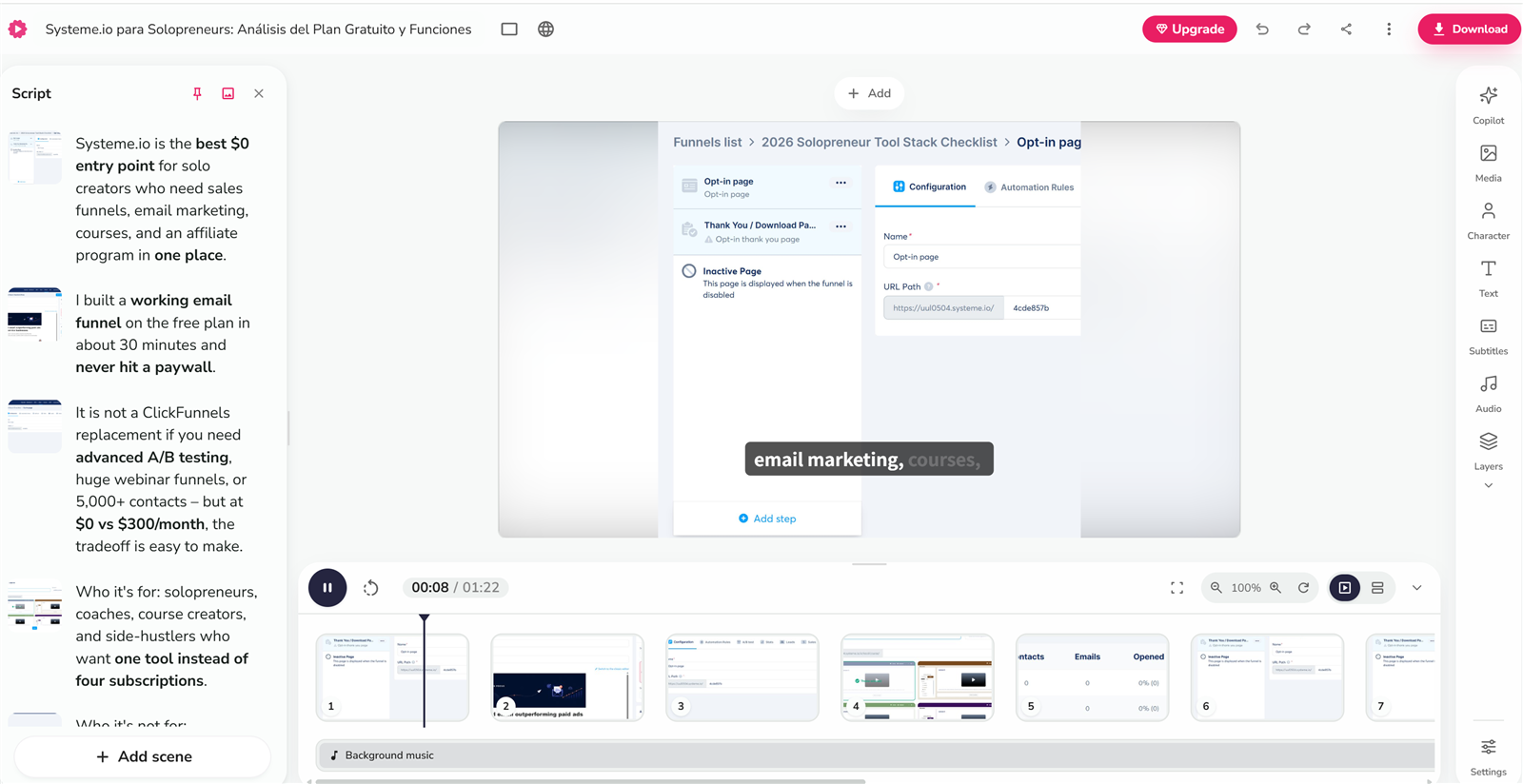Viewport: 1523px width, 784px height.
Task: Share the project
Action: (x=1346, y=29)
